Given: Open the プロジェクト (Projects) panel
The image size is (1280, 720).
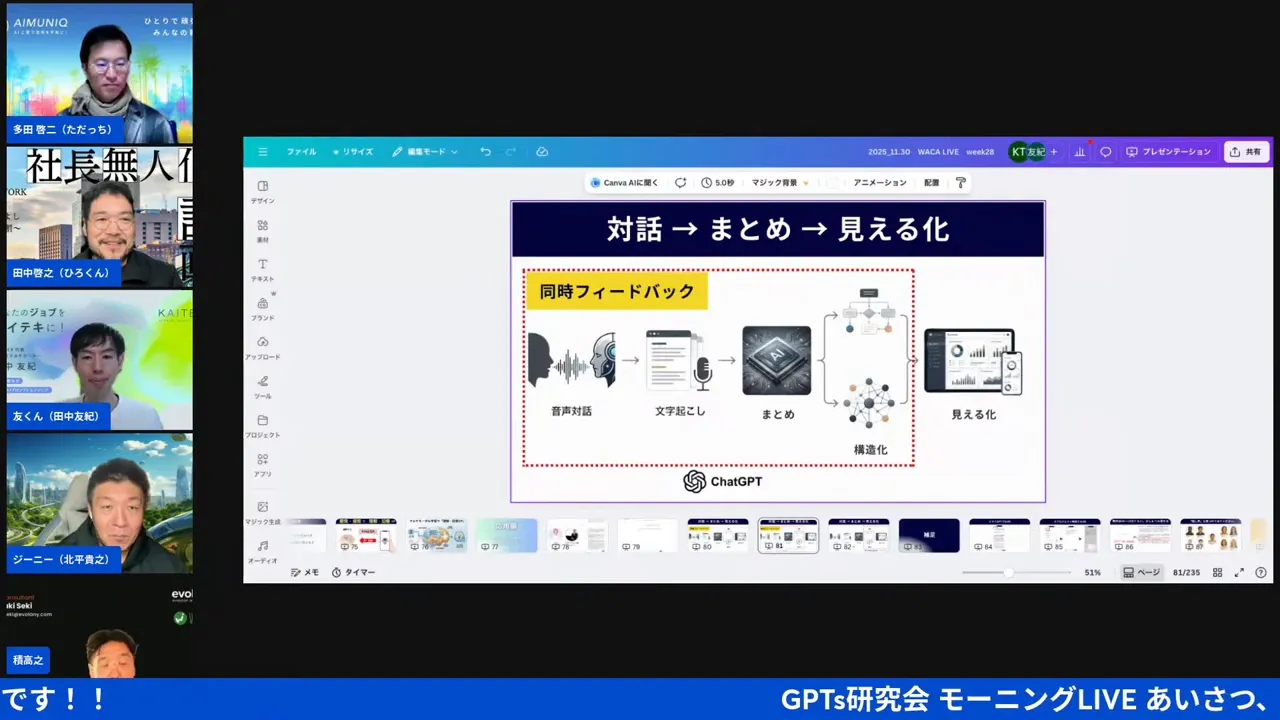Looking at the screenshot, I should tap(262, 427).
